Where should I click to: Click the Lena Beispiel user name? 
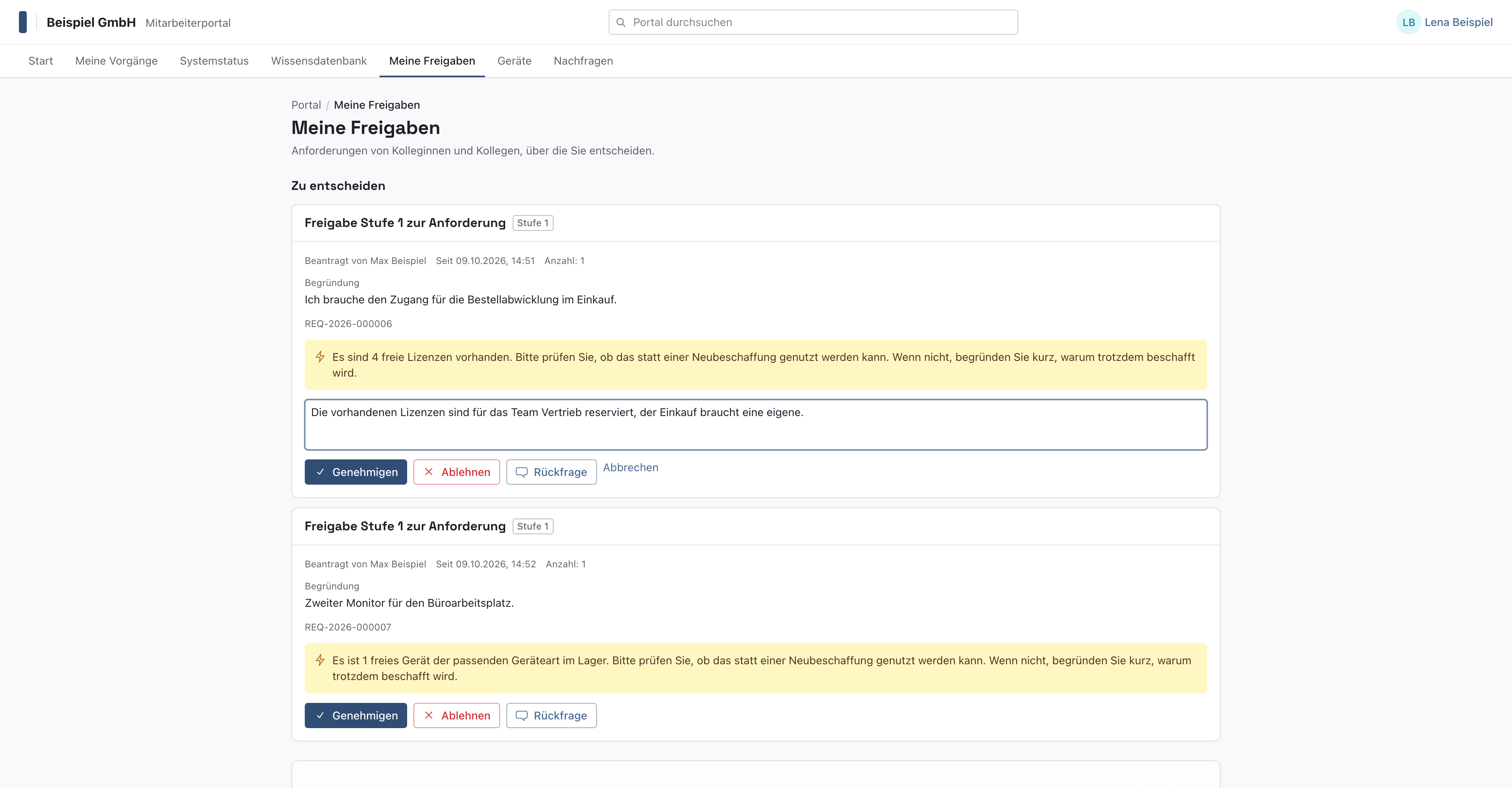pos(1458,22)
